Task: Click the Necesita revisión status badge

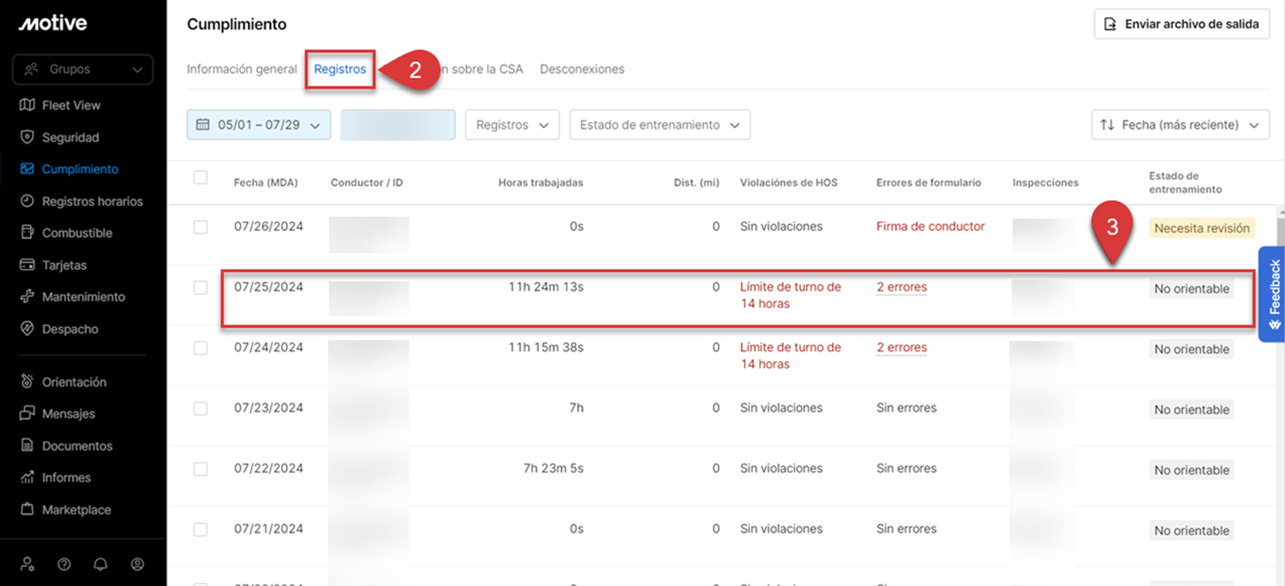Action: tap(1202, 228)
